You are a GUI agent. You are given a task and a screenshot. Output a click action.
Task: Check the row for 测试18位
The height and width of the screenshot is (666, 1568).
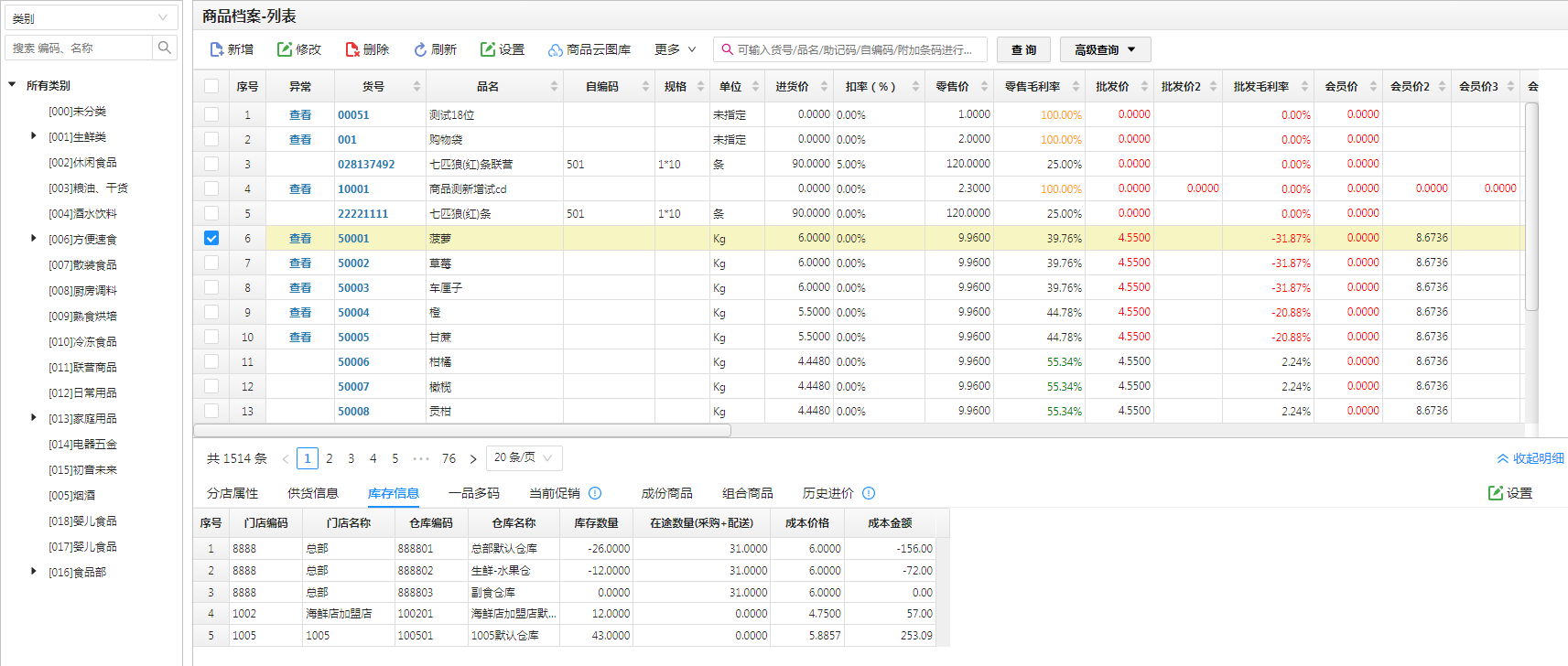pos(211,114)
